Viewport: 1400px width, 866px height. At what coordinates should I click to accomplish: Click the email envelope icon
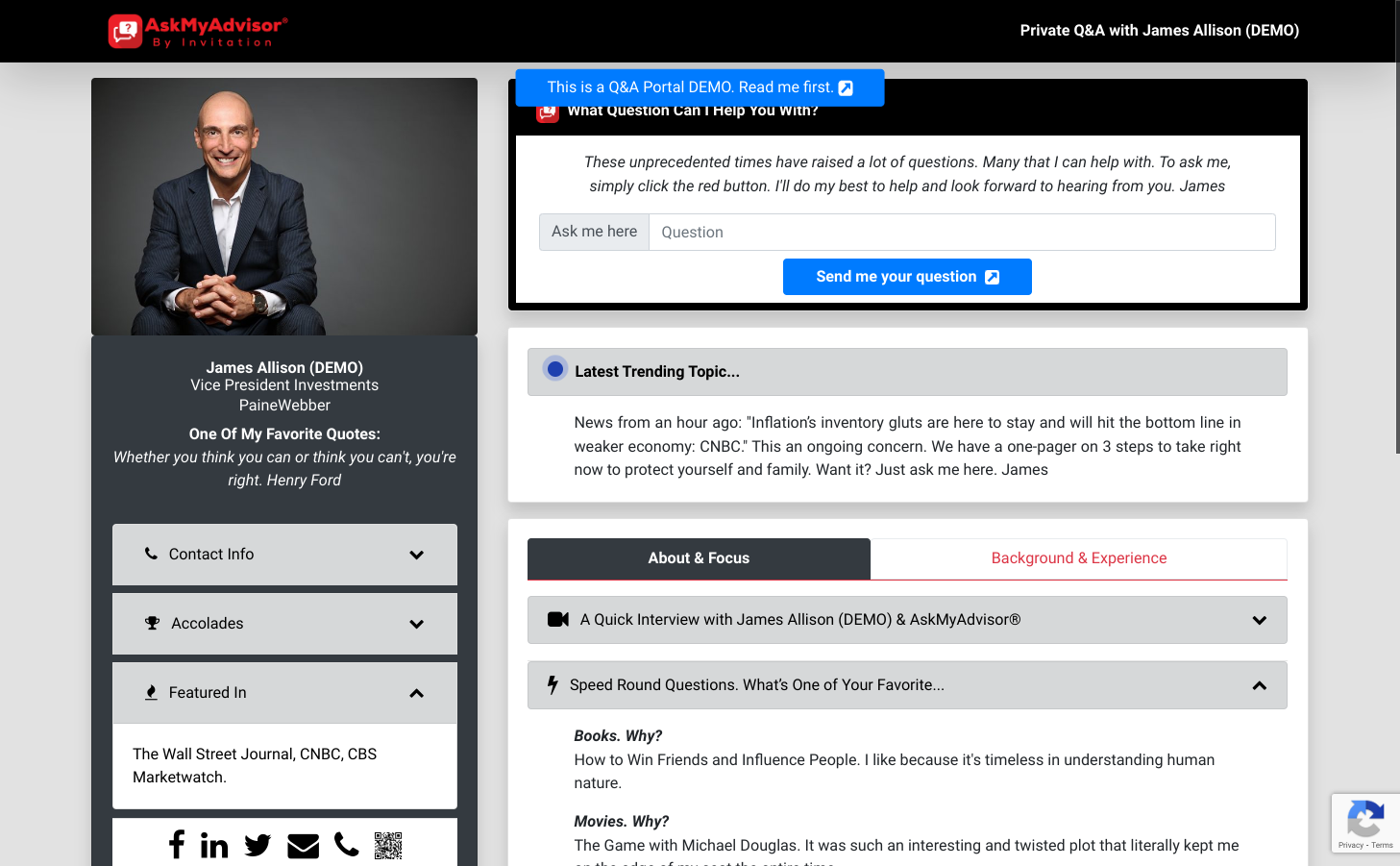(x=303, y=846)
